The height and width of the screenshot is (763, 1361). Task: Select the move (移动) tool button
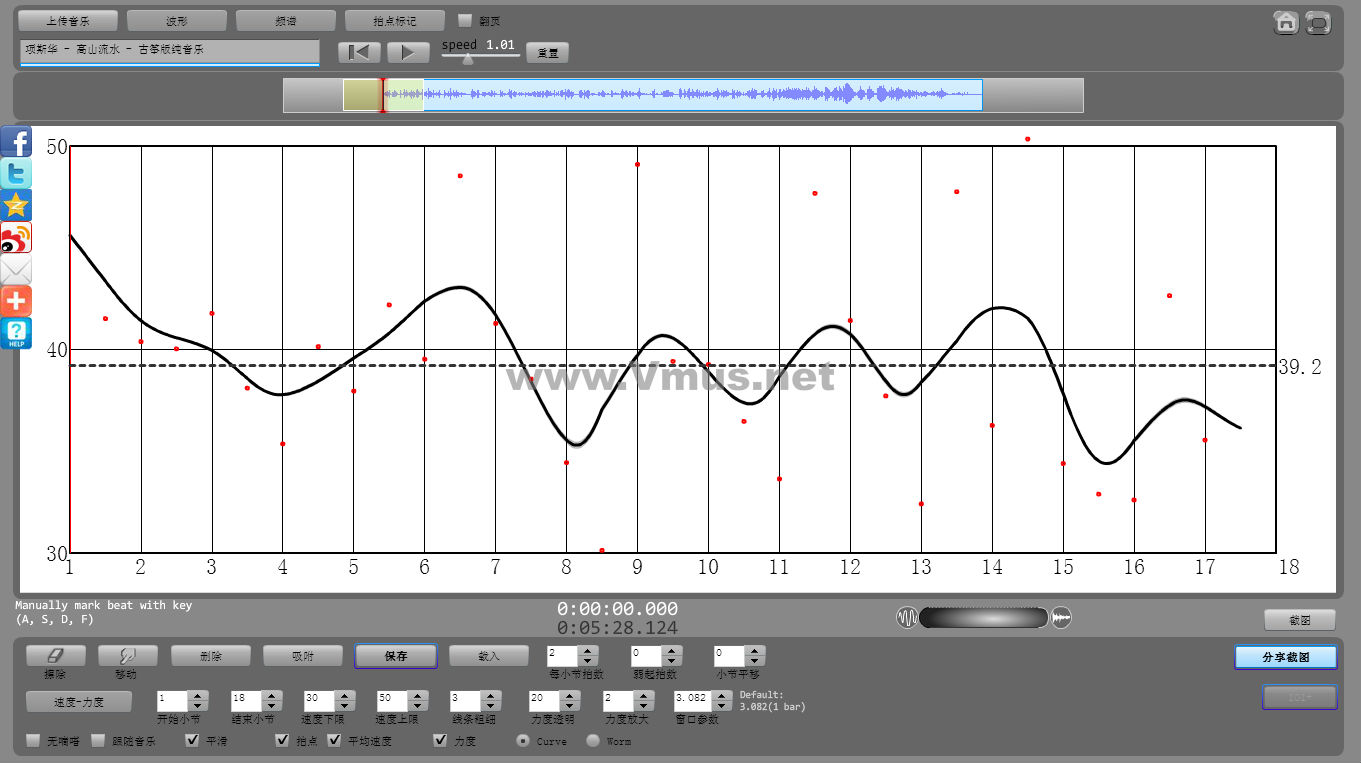coord(128,656)
